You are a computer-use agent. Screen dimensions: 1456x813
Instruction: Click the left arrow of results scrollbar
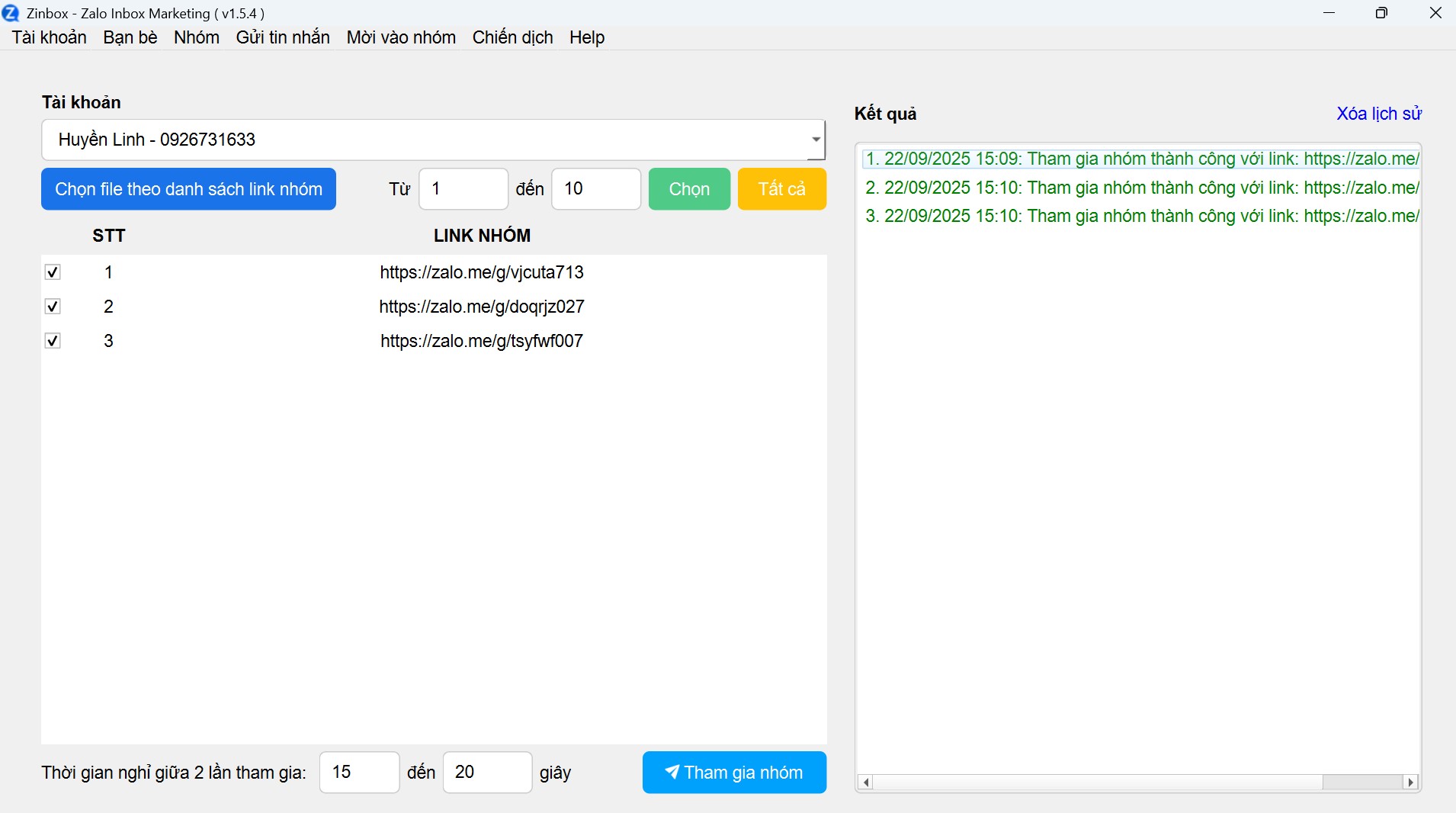[x=865, y=782]
